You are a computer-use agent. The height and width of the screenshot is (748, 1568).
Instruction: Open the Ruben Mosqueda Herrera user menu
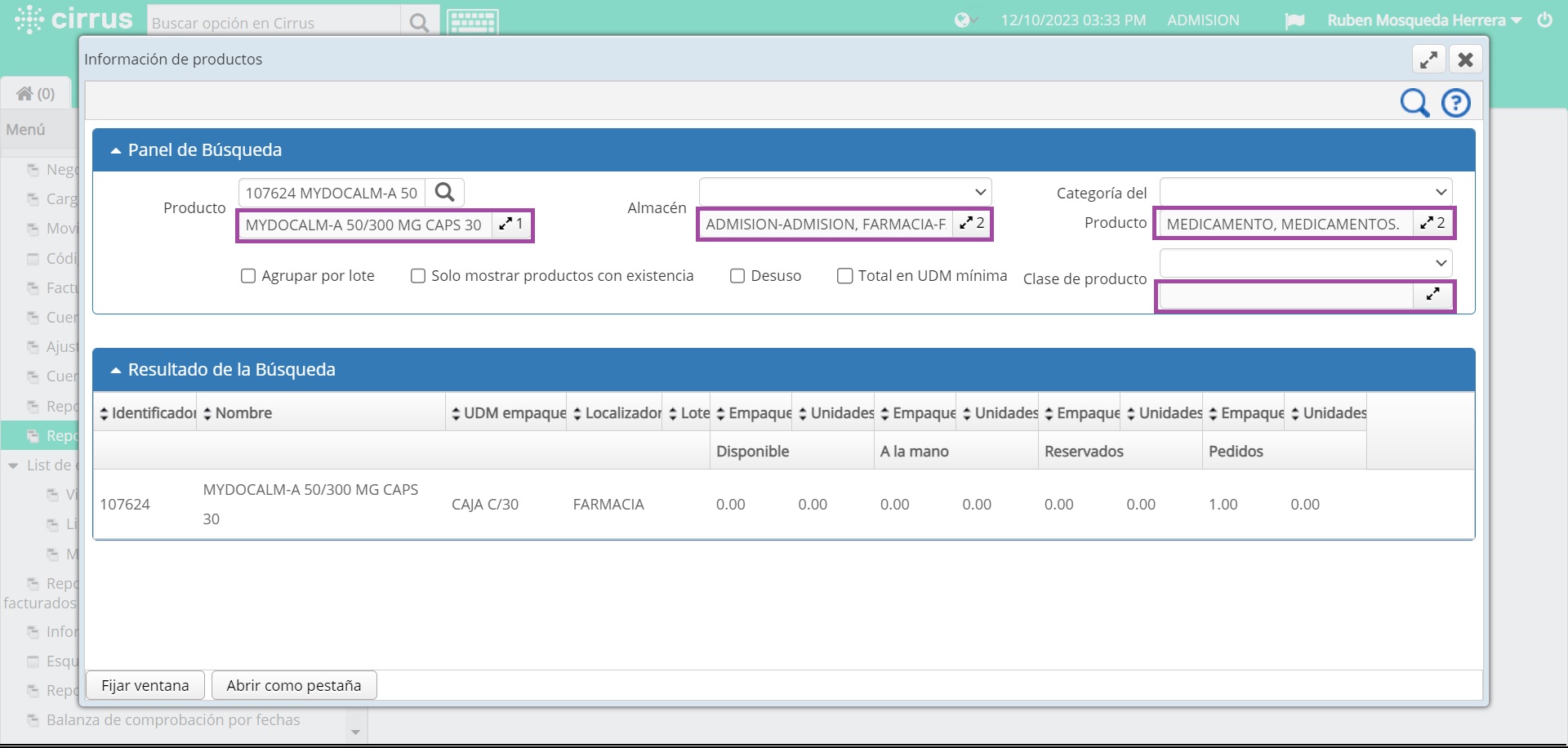tap(1423, 20)
